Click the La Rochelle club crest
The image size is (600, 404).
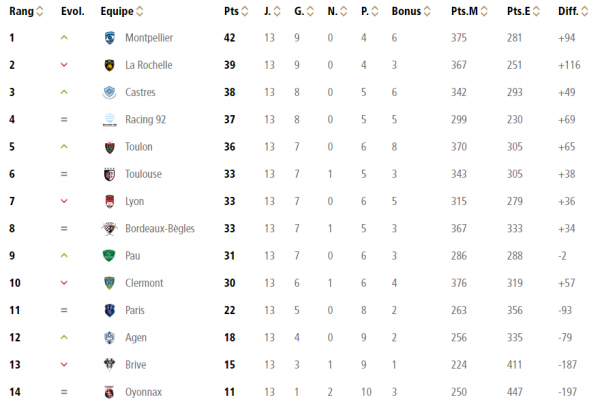[109, 65]
